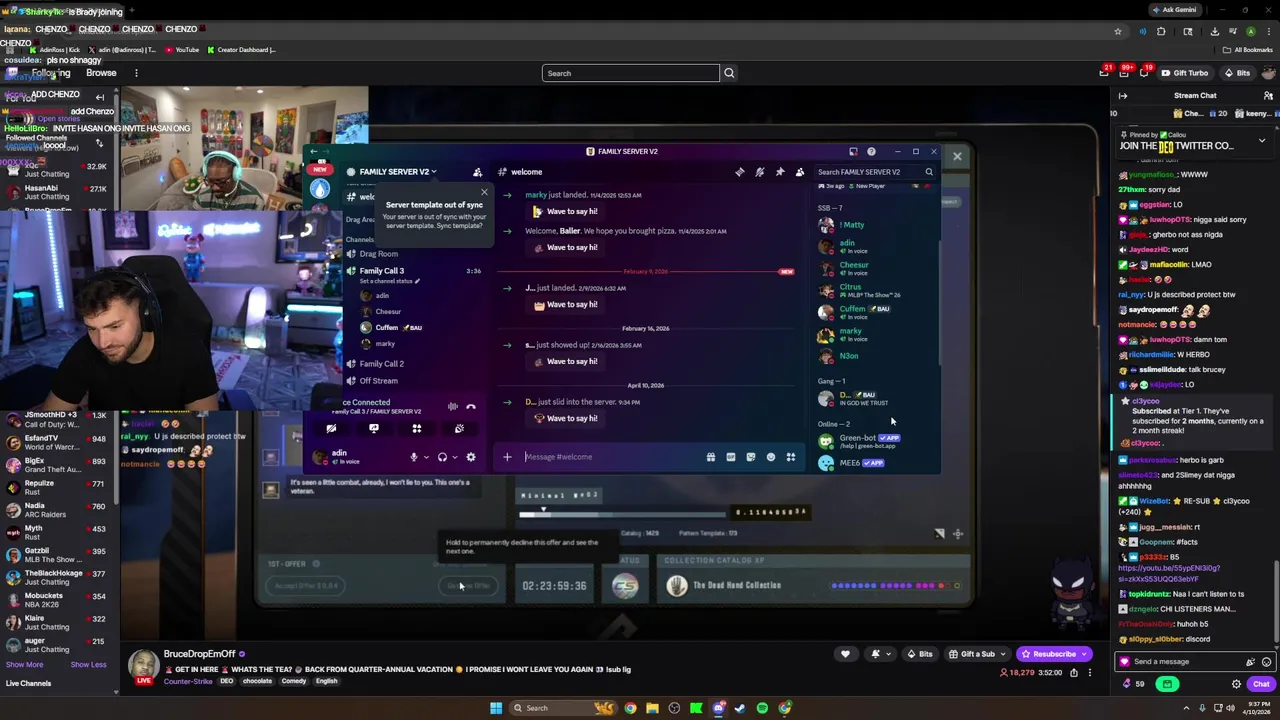
Task: Click the purple Chat send button
Action: tap(1261, 684)
